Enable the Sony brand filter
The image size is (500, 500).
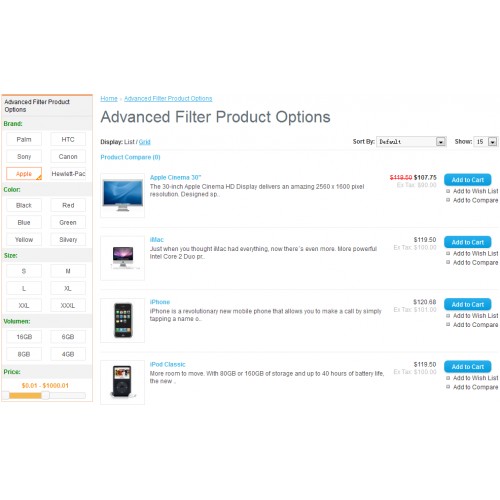pos(24,156)
